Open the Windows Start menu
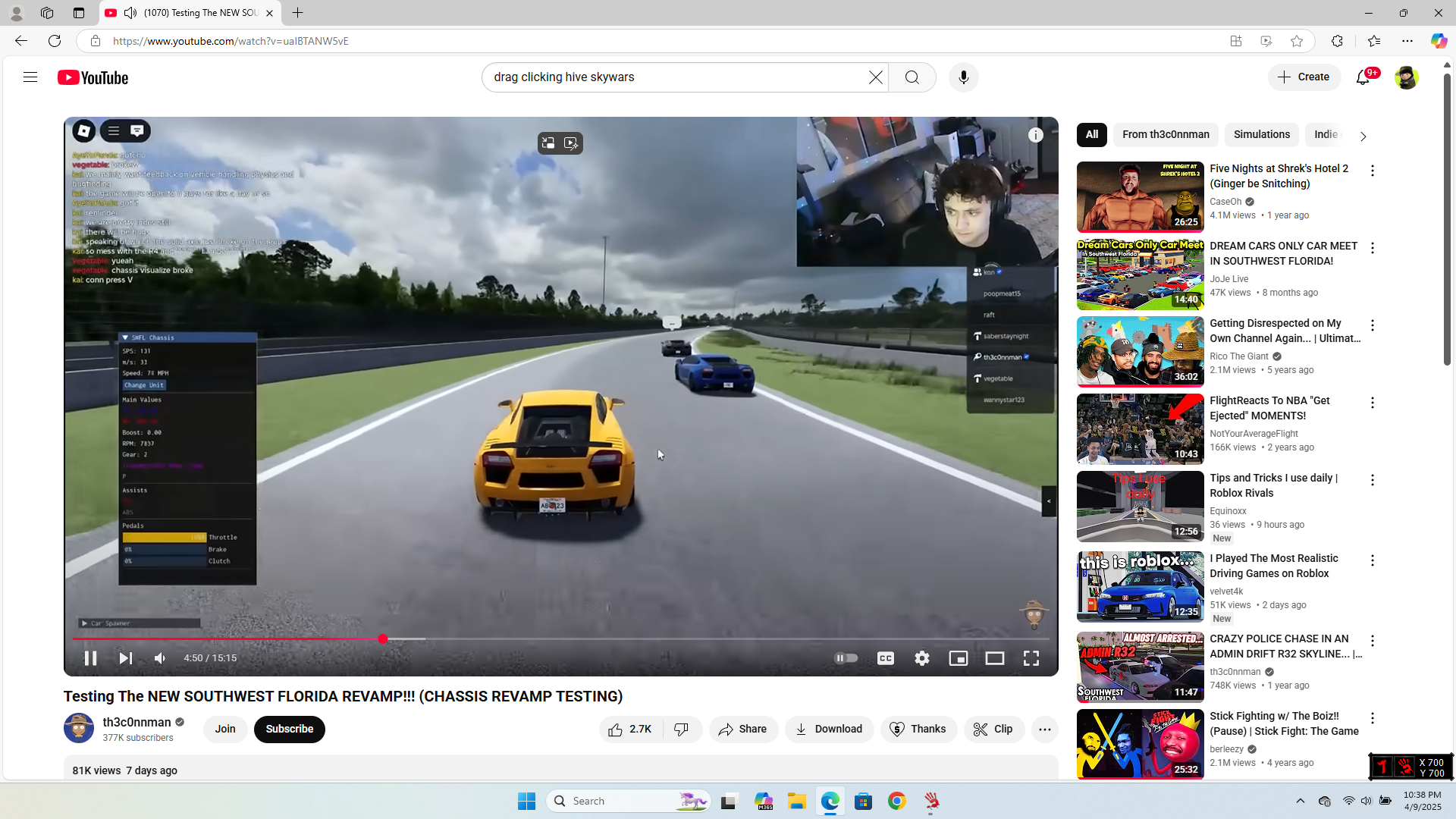This screenshot has height=819, width=1456. 527,801
